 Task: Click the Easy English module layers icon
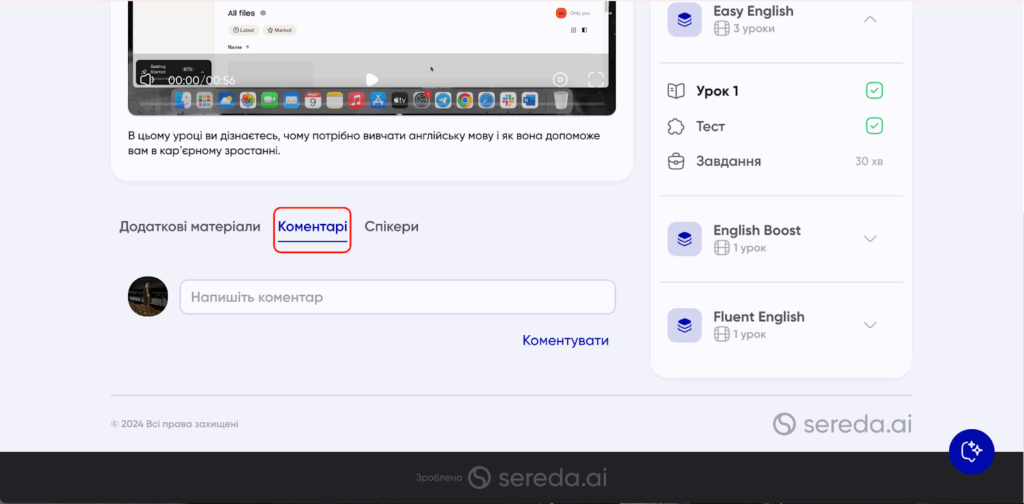684,19
